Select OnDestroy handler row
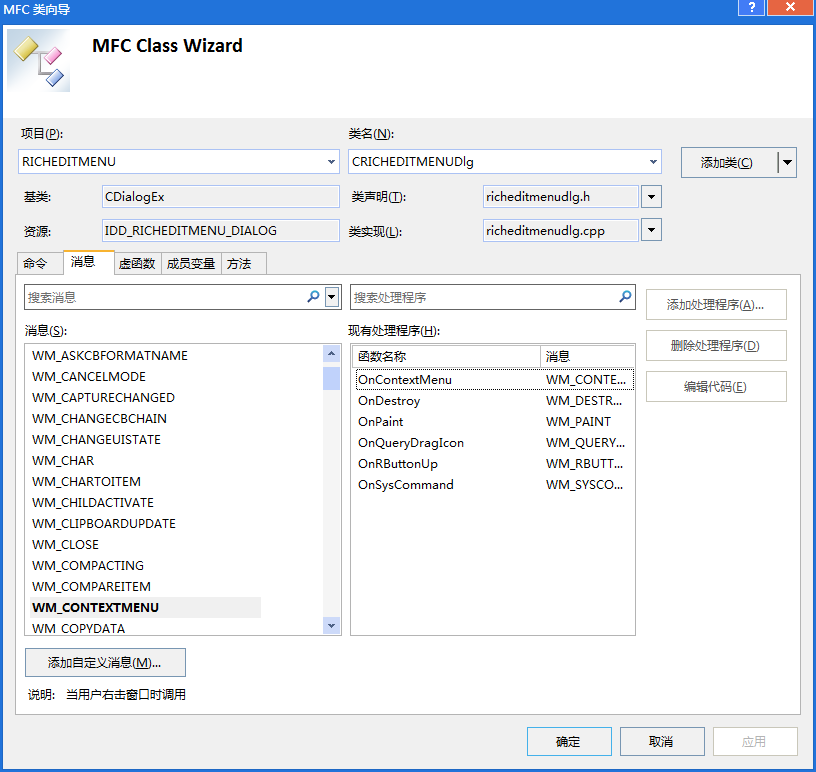Screen dimensions: 816x772 click(495, 401)
